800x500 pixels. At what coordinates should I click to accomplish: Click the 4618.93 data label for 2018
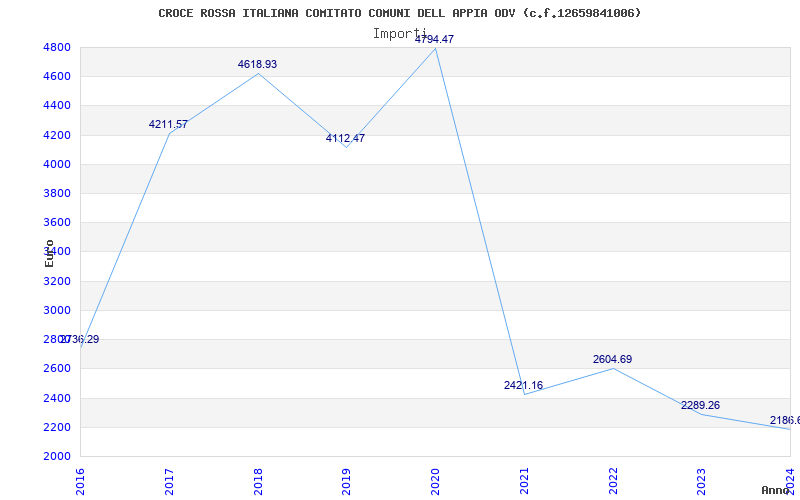pos(257,64)
